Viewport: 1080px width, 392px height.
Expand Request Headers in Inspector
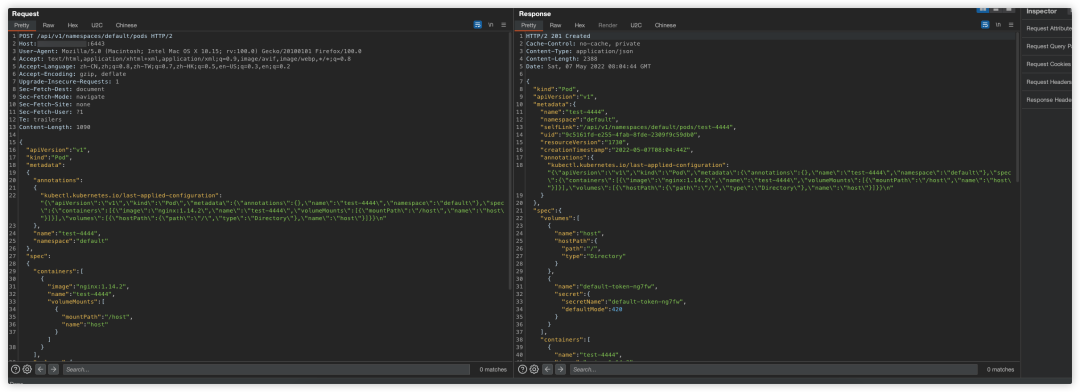point(1047,82)
